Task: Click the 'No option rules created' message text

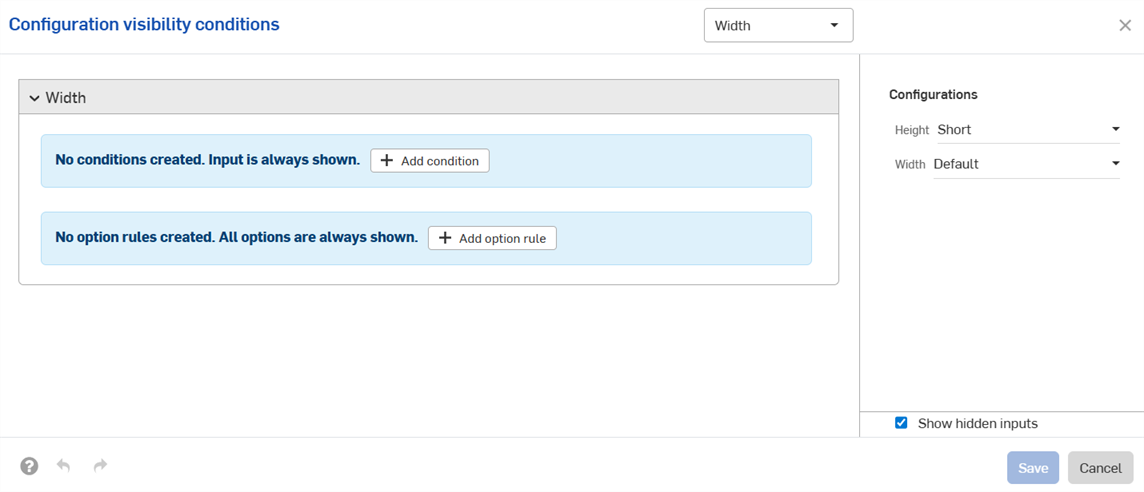Action: (236, 238)
